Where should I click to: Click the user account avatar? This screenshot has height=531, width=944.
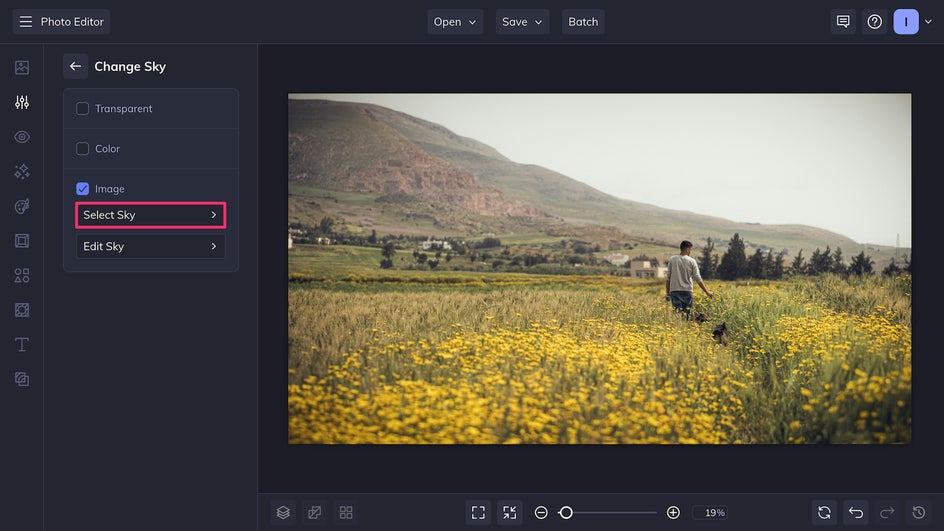point(905,22)
